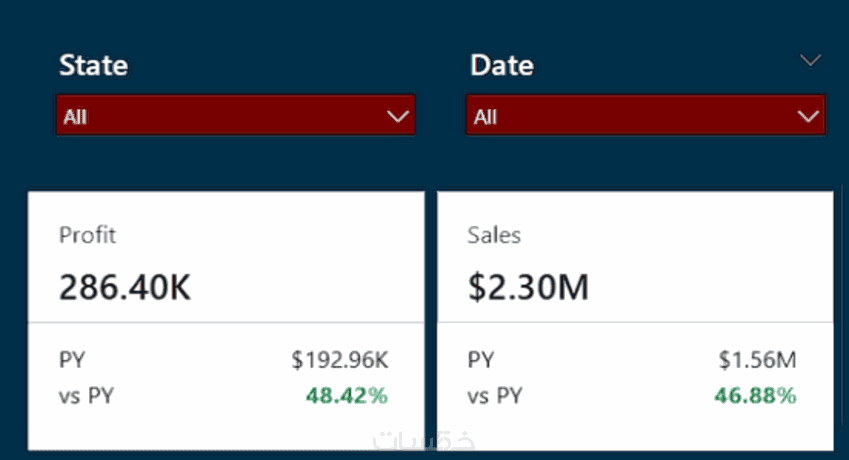Click the green 46.88% sales growth figure
This screenshot has height=460, width=849.
(x=755, y=395)
